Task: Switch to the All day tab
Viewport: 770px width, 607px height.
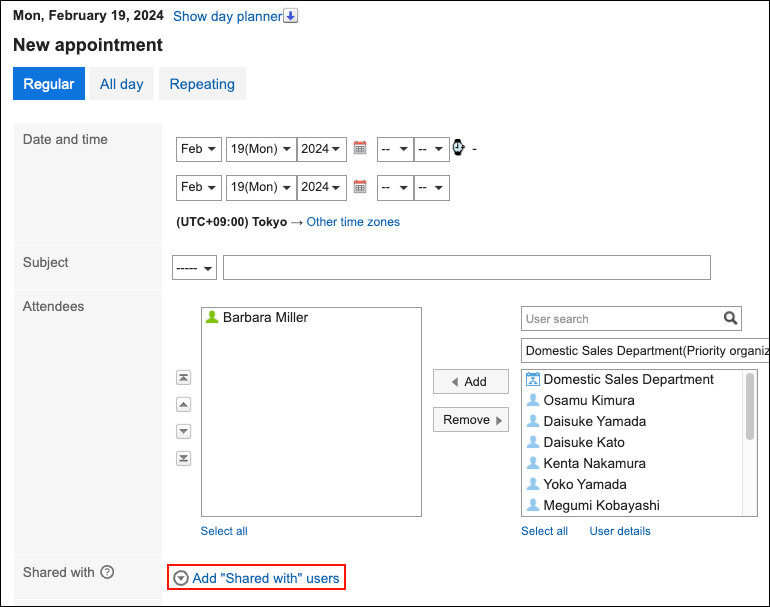Action: (x=121, y=83)
